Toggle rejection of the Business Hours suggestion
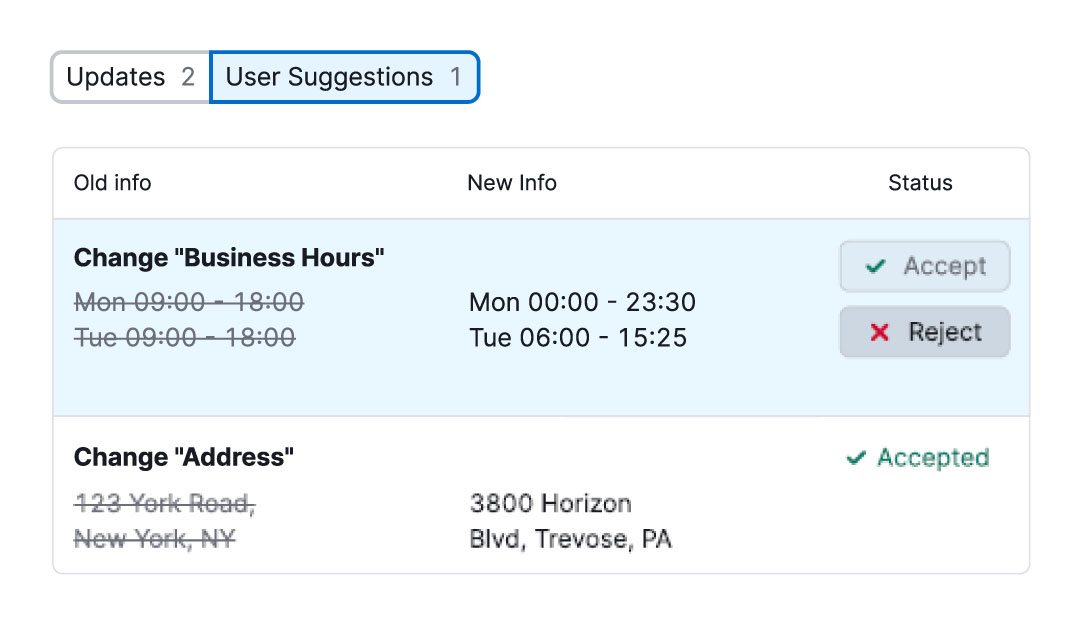 tap(924, 331)
